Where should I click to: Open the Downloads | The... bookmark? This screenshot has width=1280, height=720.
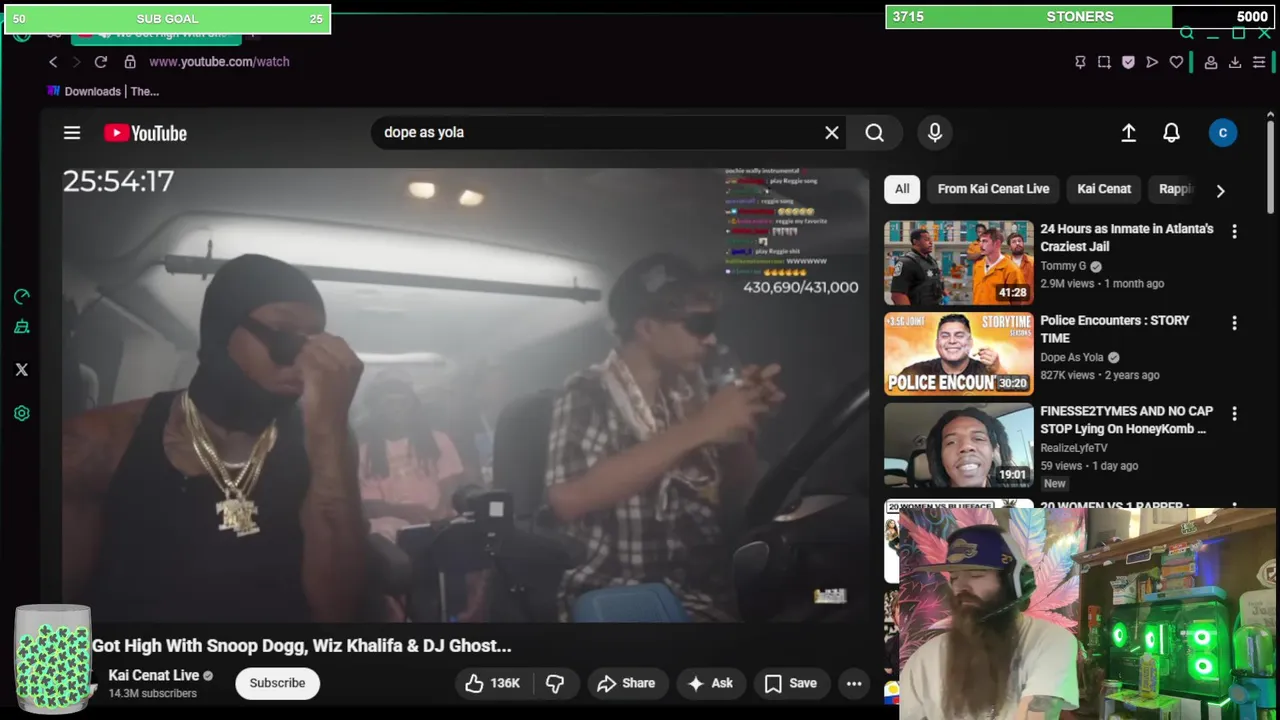tap(103, 91)
